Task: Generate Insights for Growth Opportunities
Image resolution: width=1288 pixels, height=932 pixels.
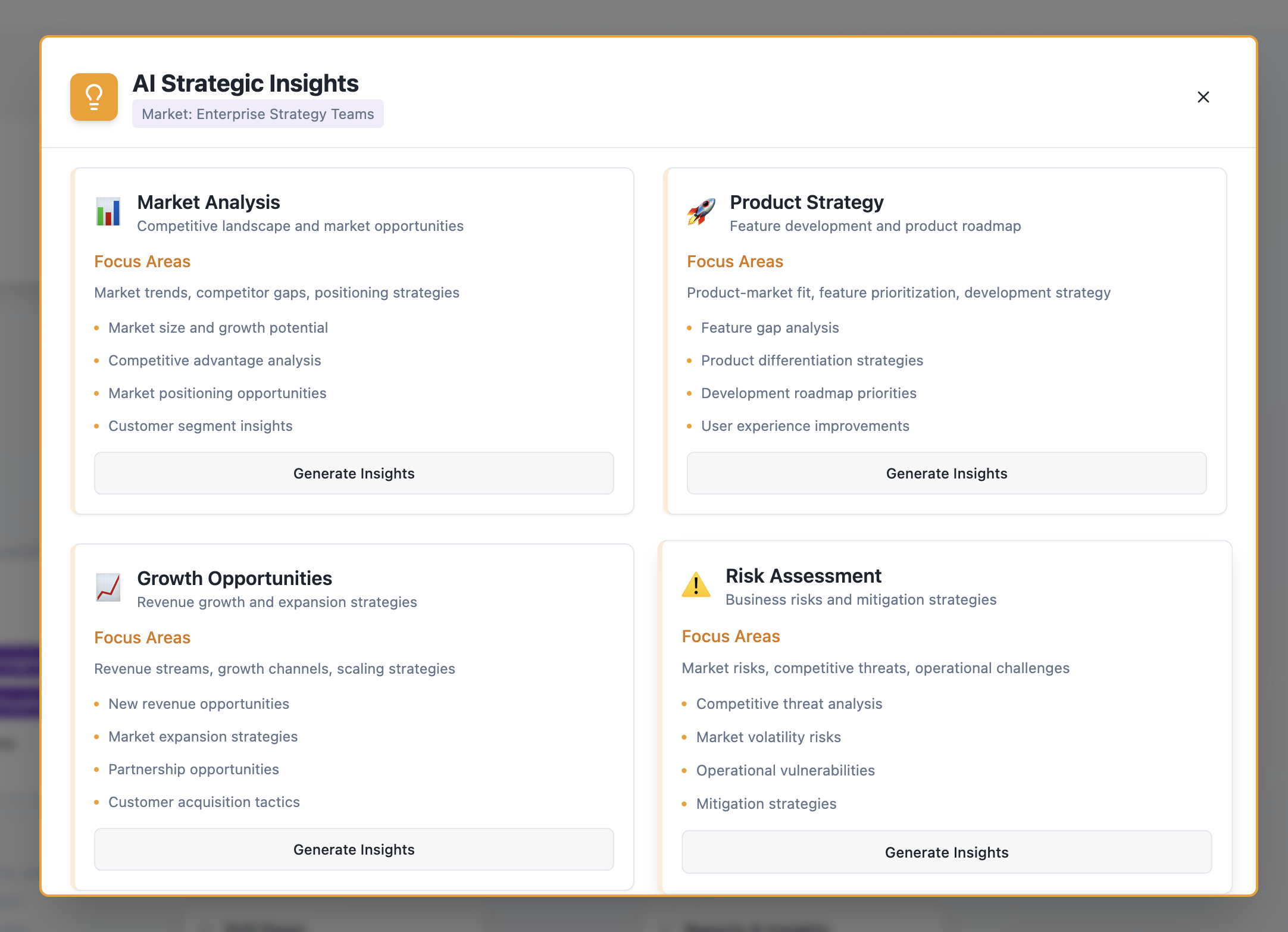Action: pos(354,849)
